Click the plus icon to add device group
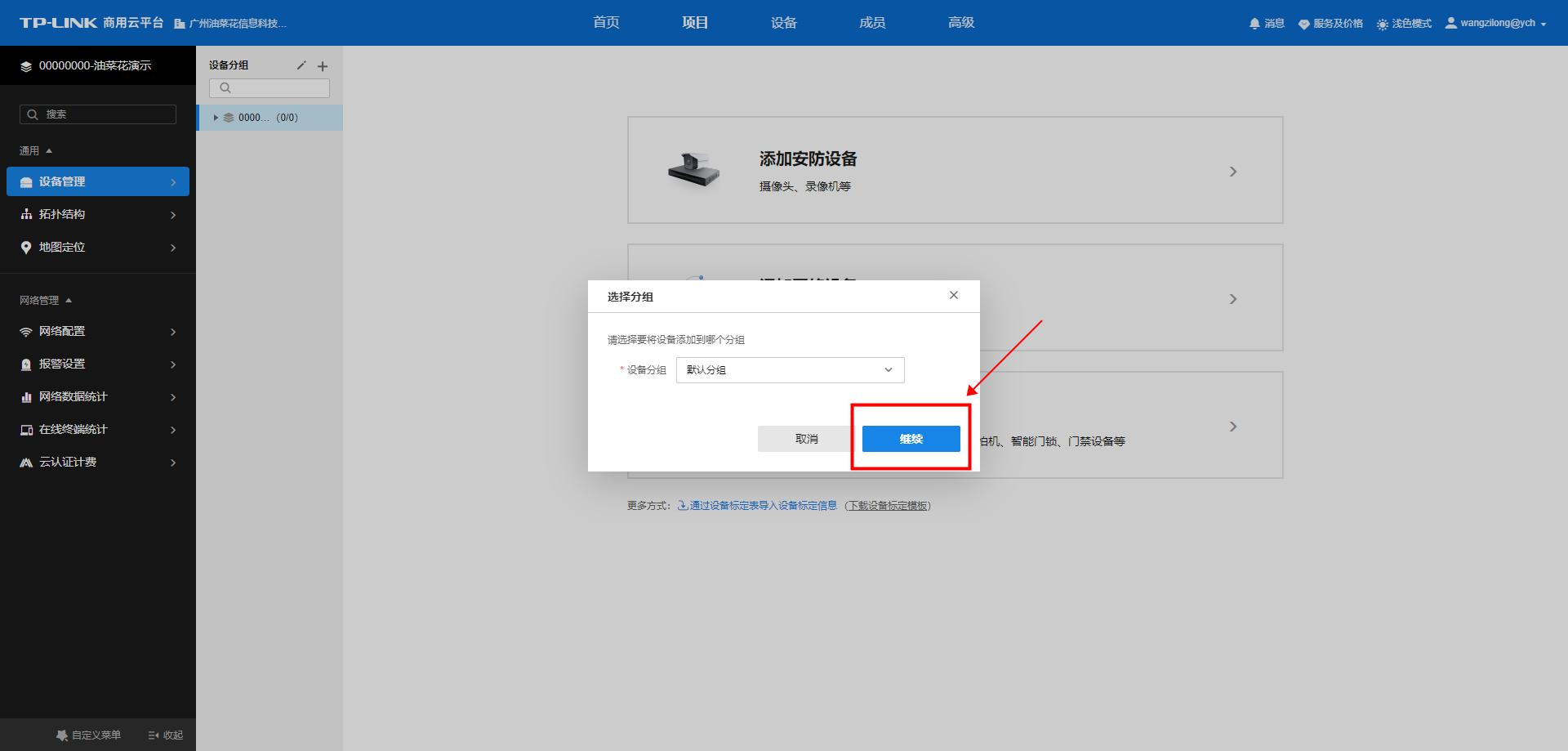Viewport: 1568px width, 751px height. click(323, 66)
